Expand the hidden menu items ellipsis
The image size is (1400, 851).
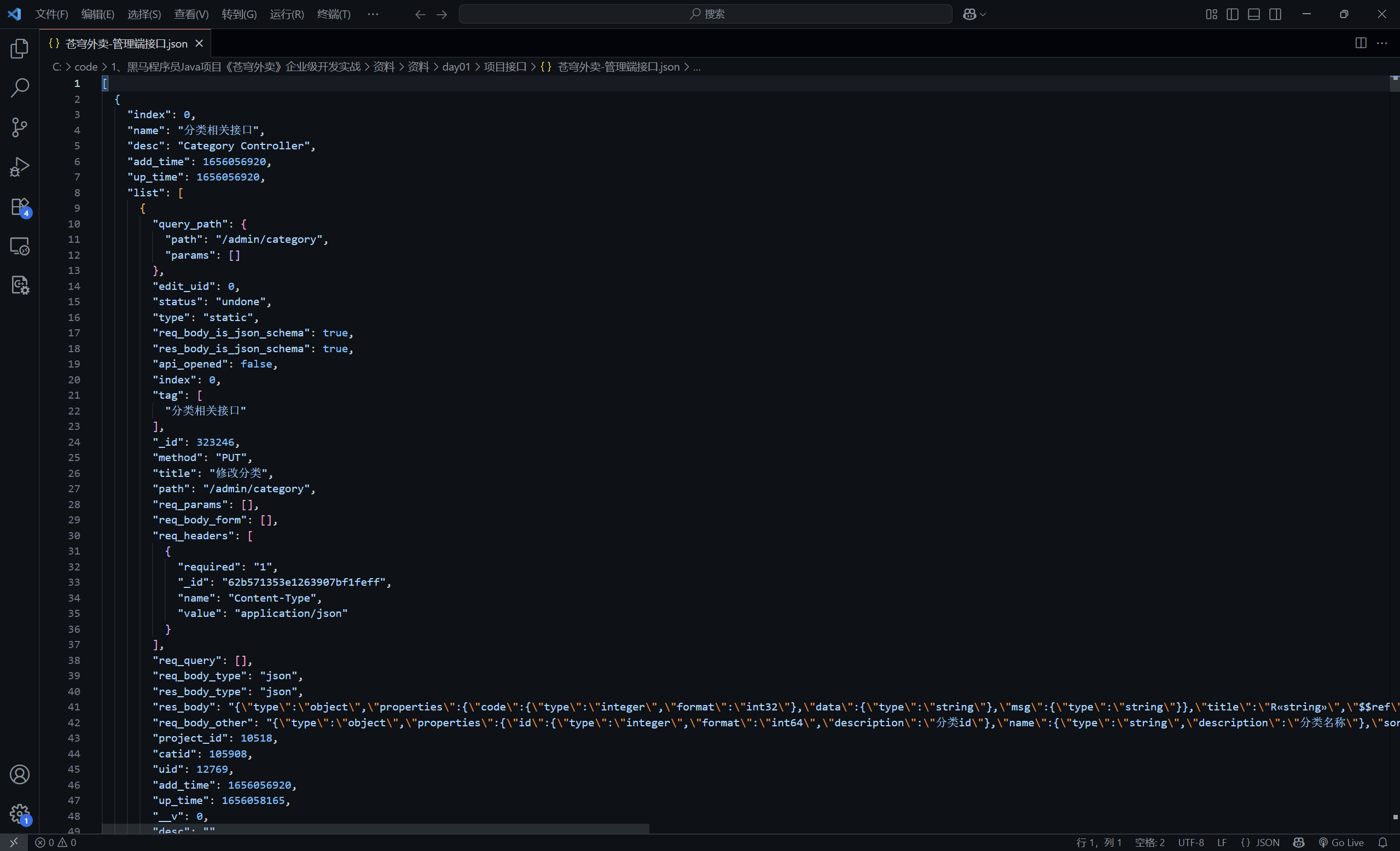(x=373, y=14)
